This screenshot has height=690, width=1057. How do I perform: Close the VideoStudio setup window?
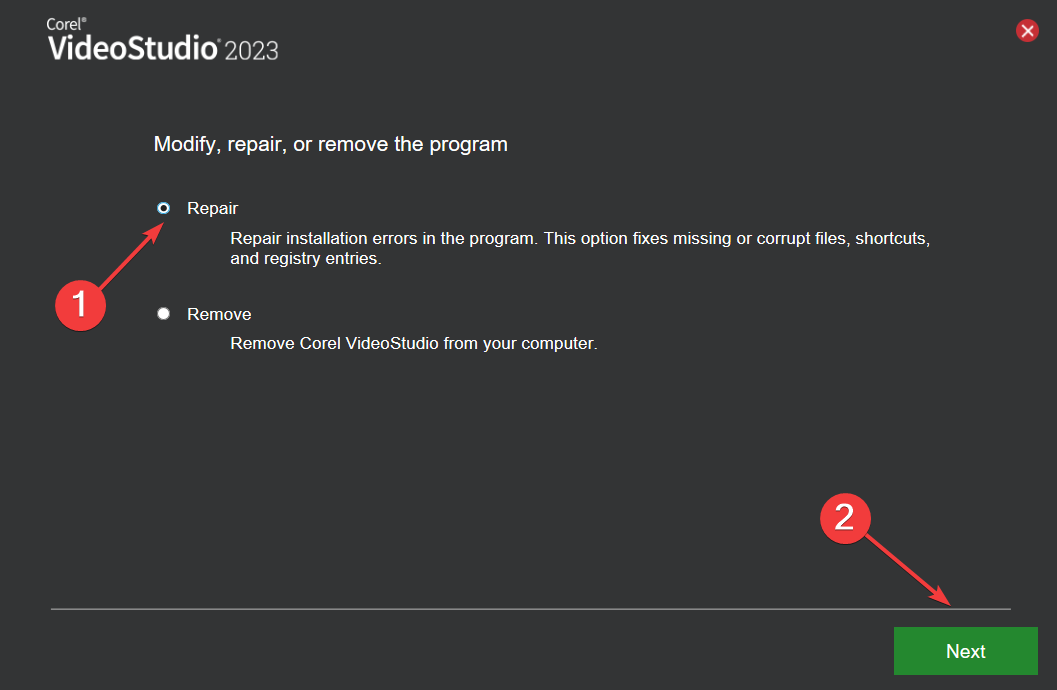click(x=1027, y=31)
